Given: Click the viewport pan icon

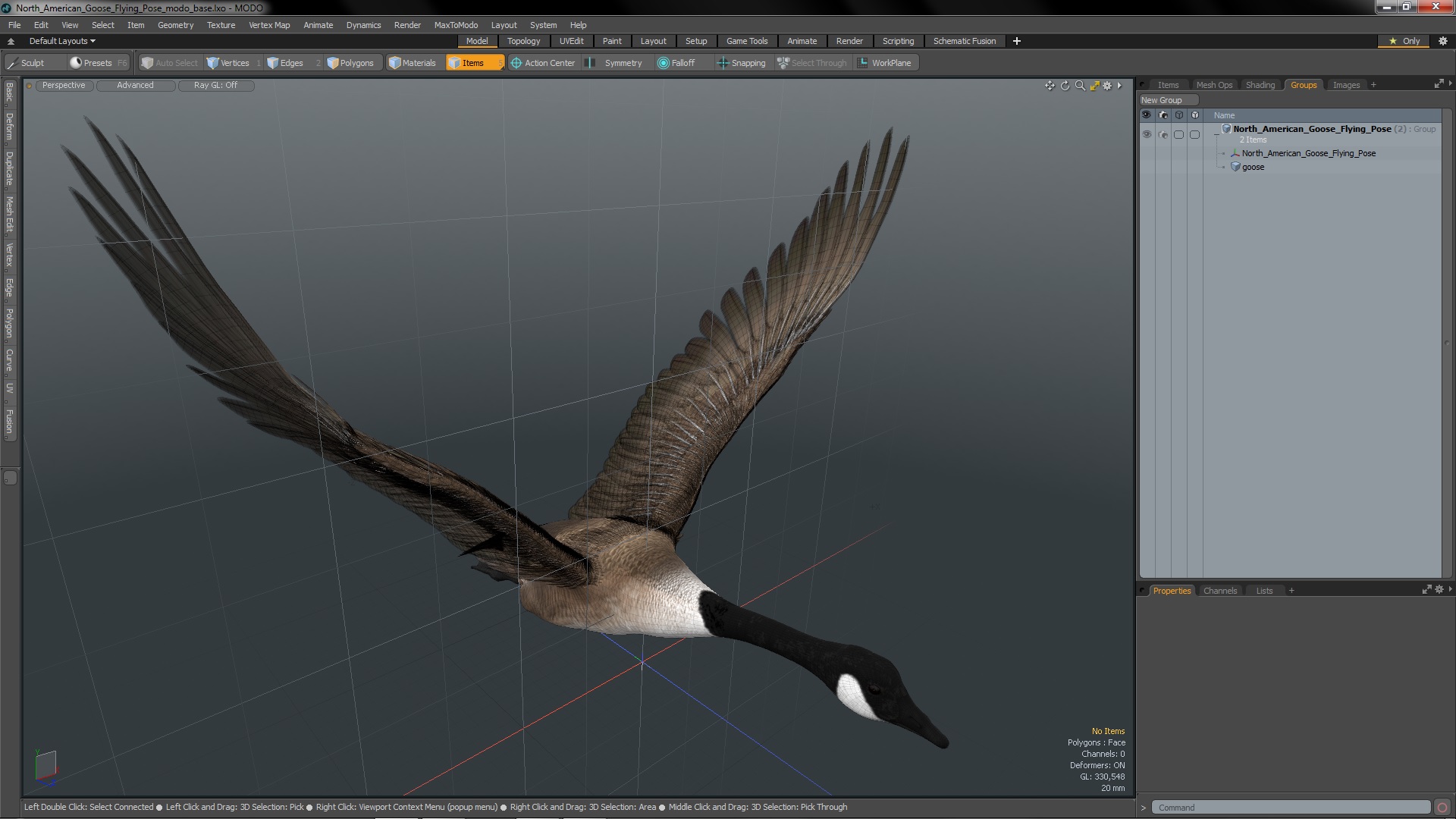Looking at the screenshot, I should (x=1050, y=86).
